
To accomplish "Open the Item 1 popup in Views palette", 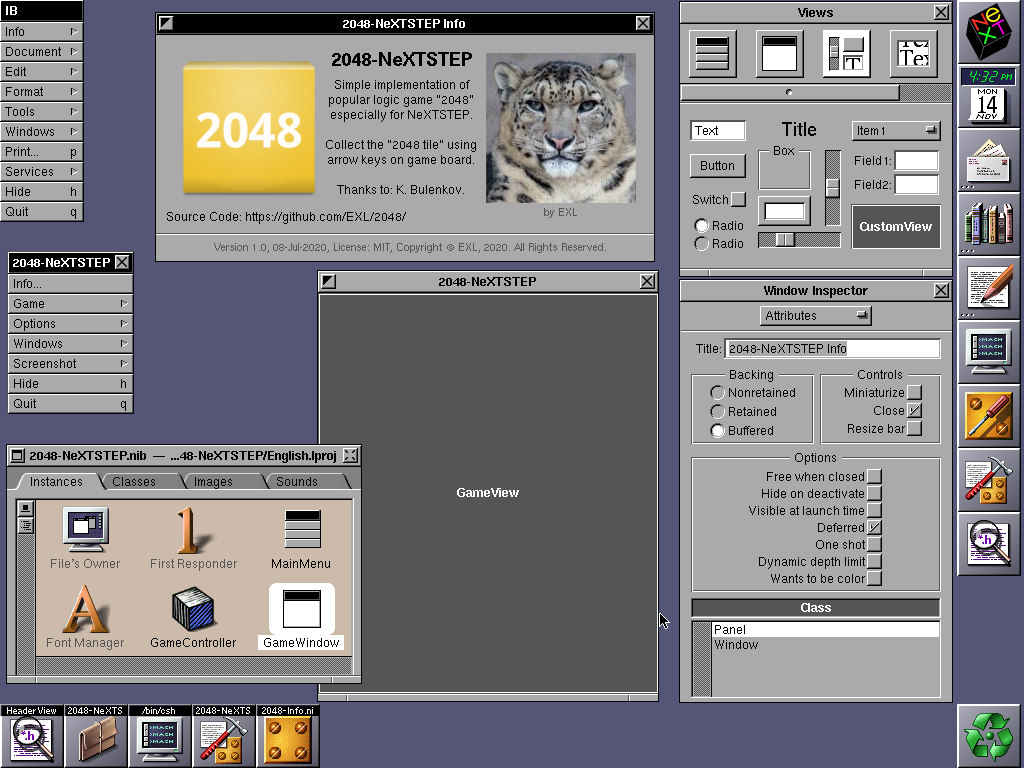I will [x=896, y=131].
